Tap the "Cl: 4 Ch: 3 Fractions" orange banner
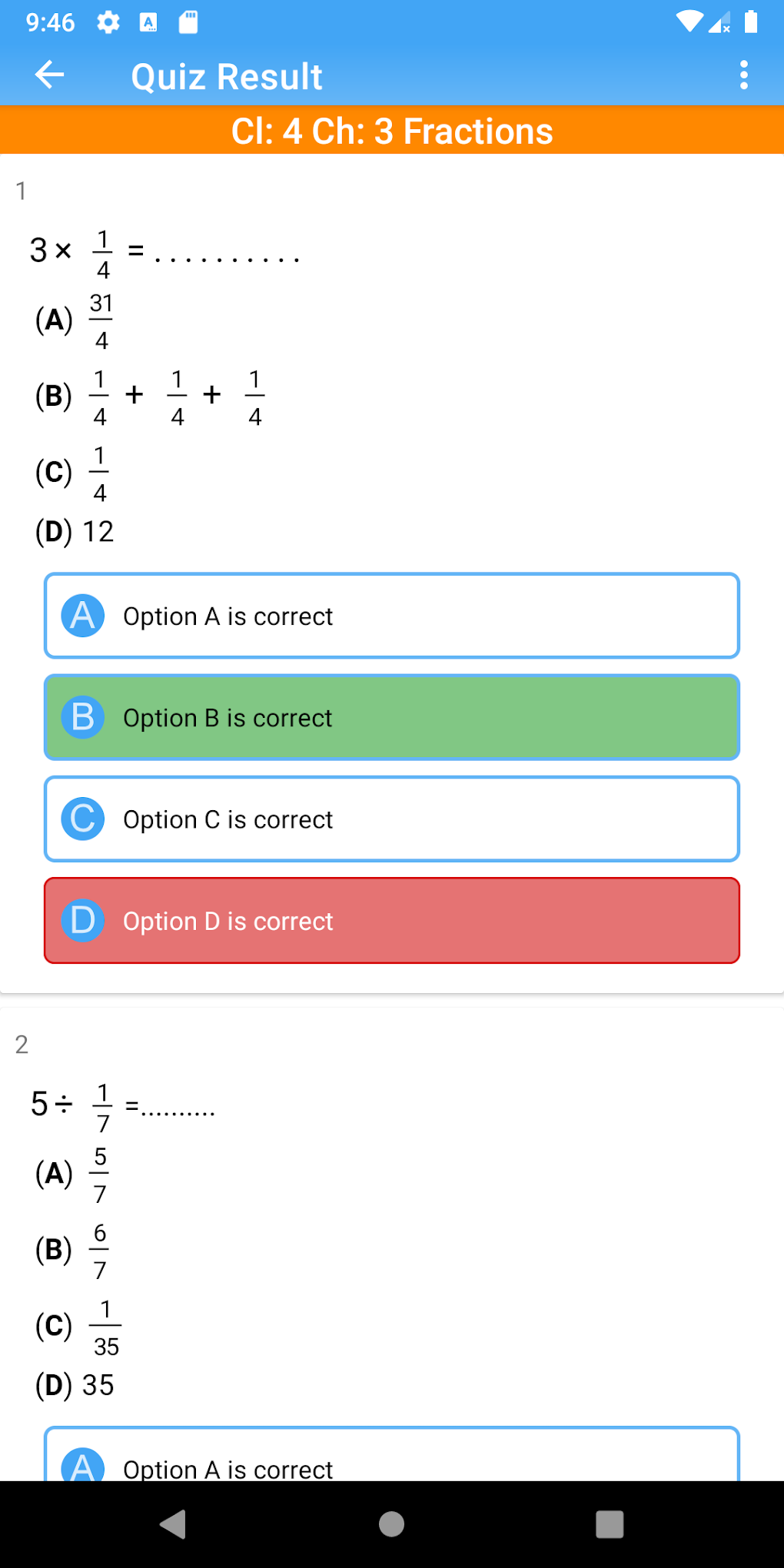The image size is (784, 1568). pos(392,131)
